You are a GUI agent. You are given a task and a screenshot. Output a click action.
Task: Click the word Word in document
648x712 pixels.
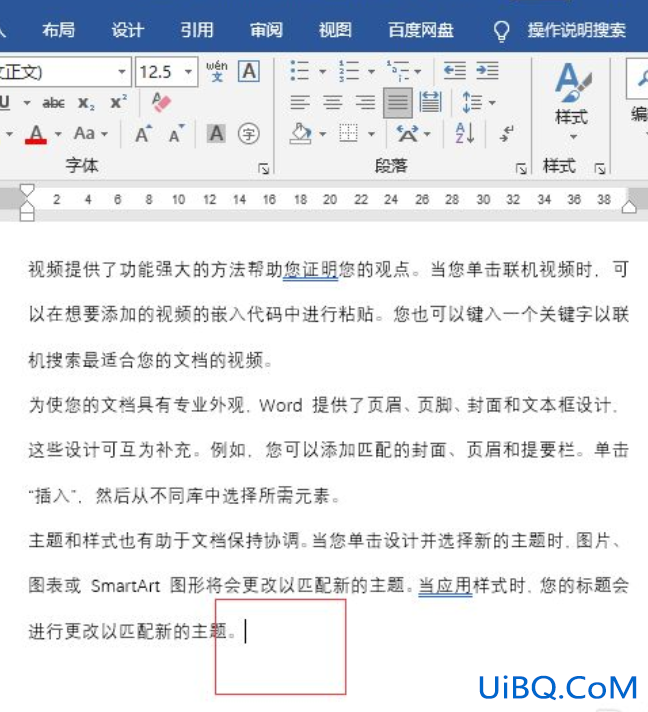click(x=281, y=405)
